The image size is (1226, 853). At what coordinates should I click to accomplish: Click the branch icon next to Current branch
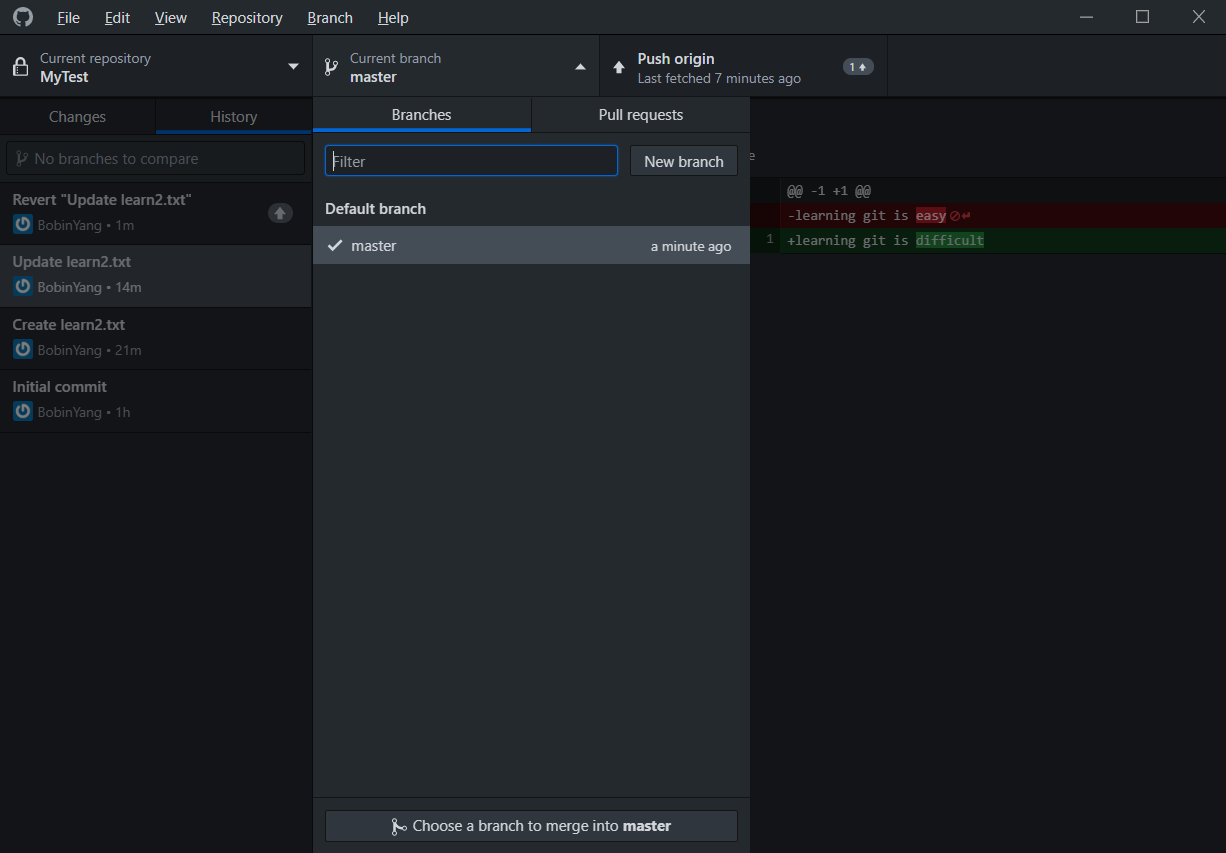331,67
